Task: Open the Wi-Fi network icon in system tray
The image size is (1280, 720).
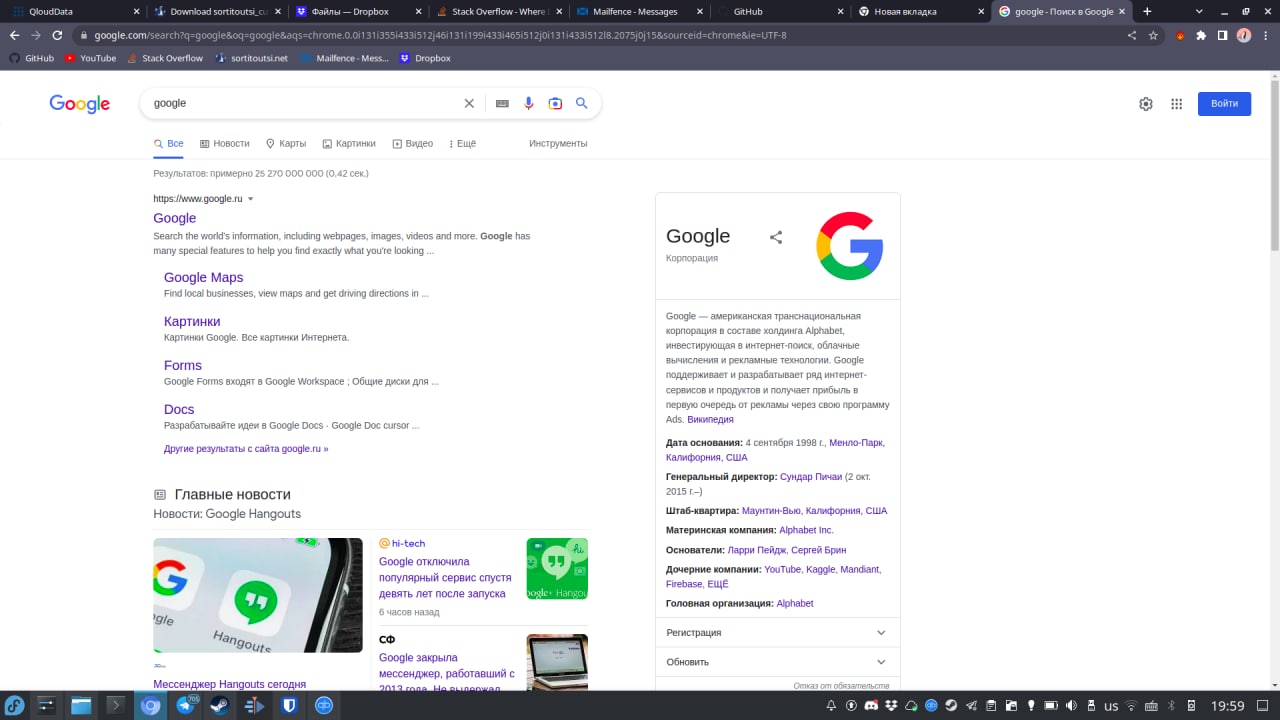Action: (1131, 705)
